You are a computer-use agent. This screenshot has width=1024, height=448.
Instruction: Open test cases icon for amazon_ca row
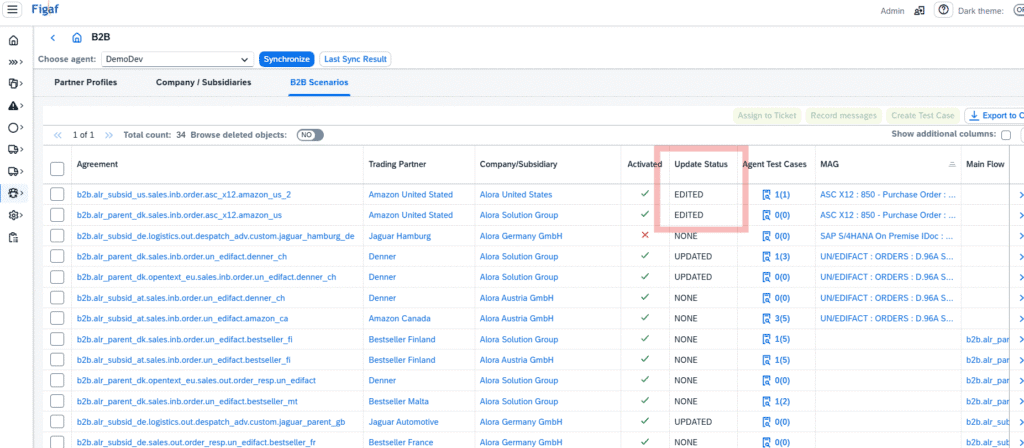coord(767,319)
